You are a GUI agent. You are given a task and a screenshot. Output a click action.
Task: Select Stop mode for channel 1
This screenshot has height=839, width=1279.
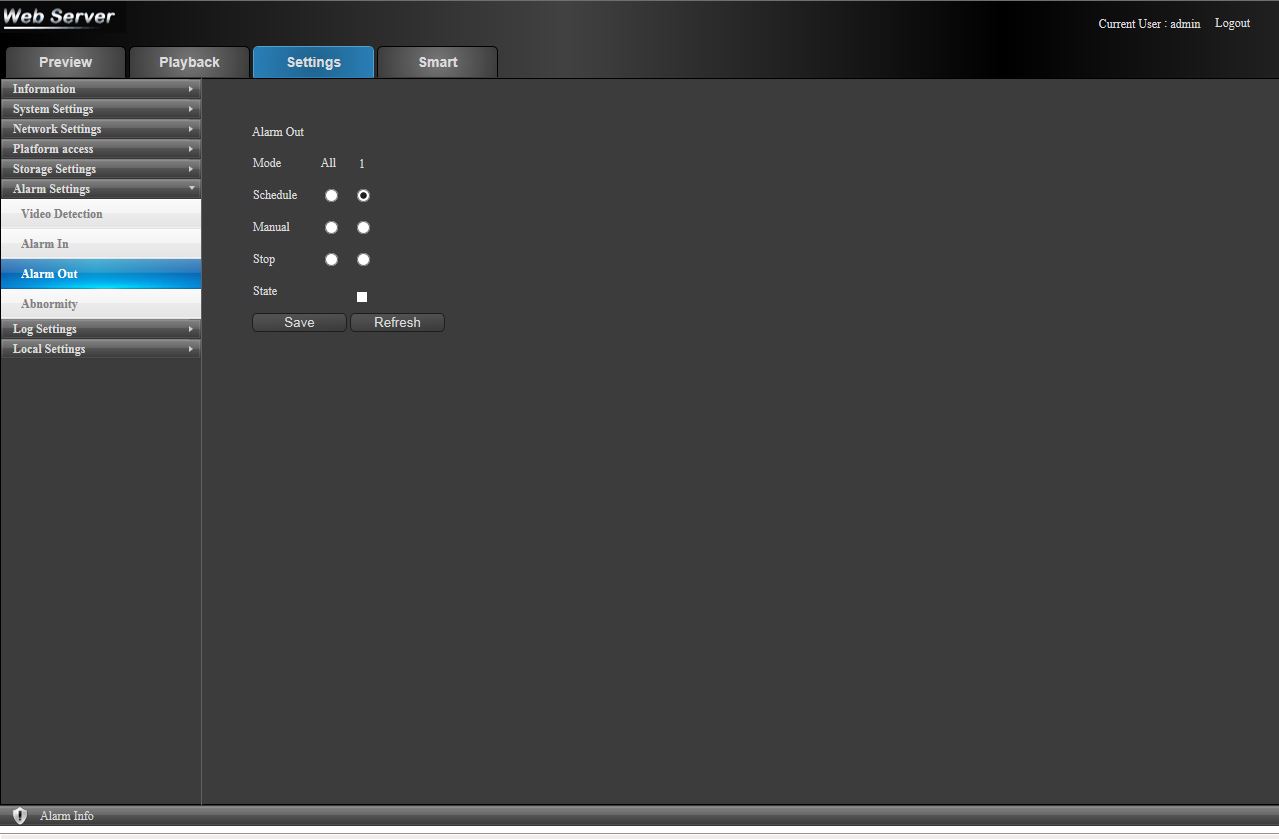363,260
